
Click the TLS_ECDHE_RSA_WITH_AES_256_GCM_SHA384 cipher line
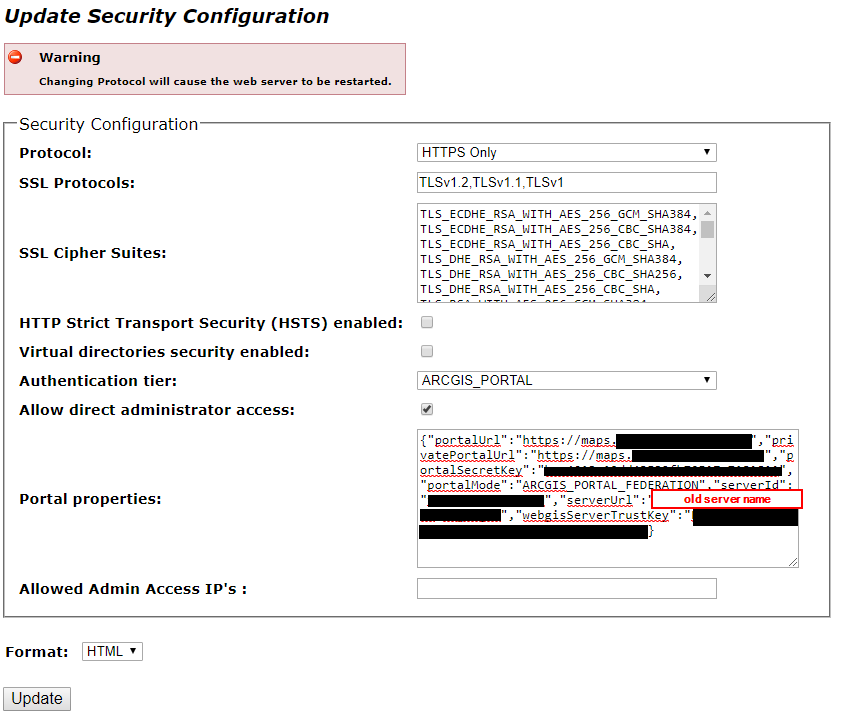point(558,214)
